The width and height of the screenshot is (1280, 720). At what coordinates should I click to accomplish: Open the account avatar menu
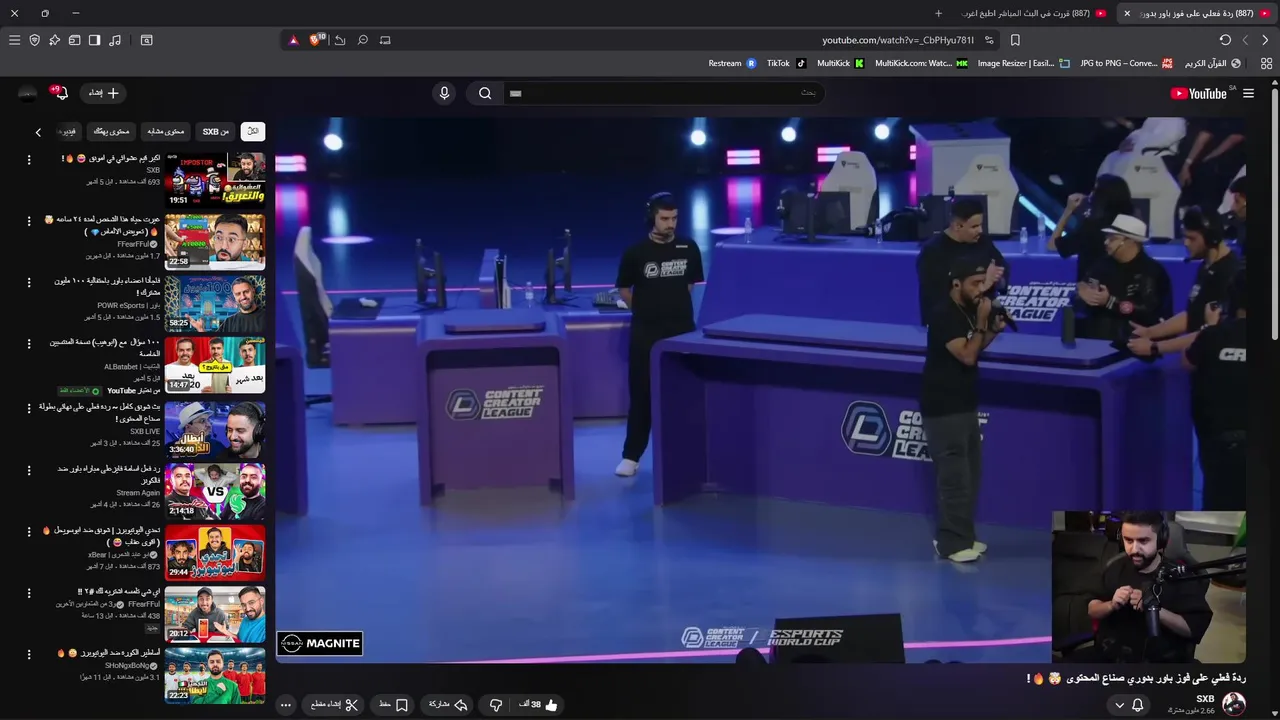pyautogui.click(x=27, y=93)
